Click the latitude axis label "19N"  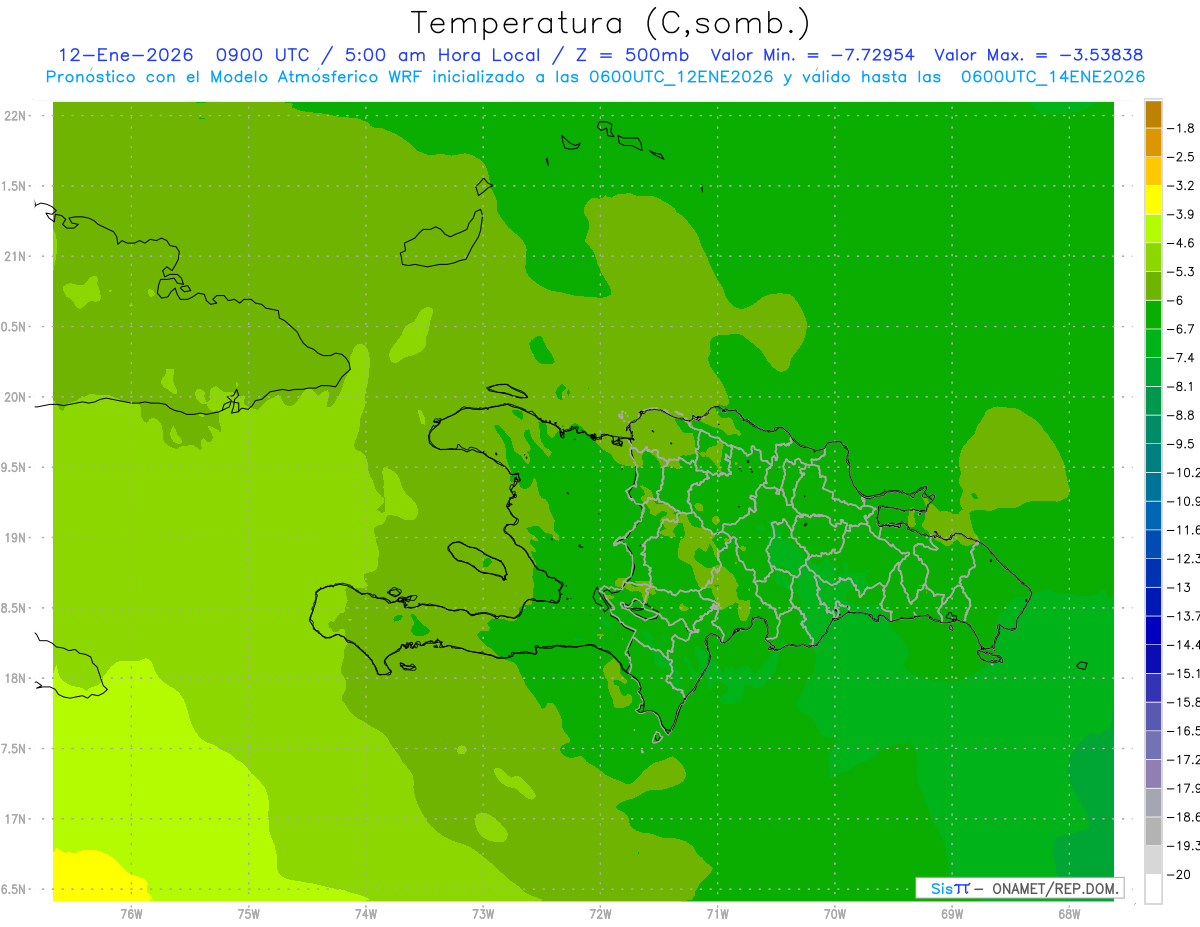tap(15, 538)
